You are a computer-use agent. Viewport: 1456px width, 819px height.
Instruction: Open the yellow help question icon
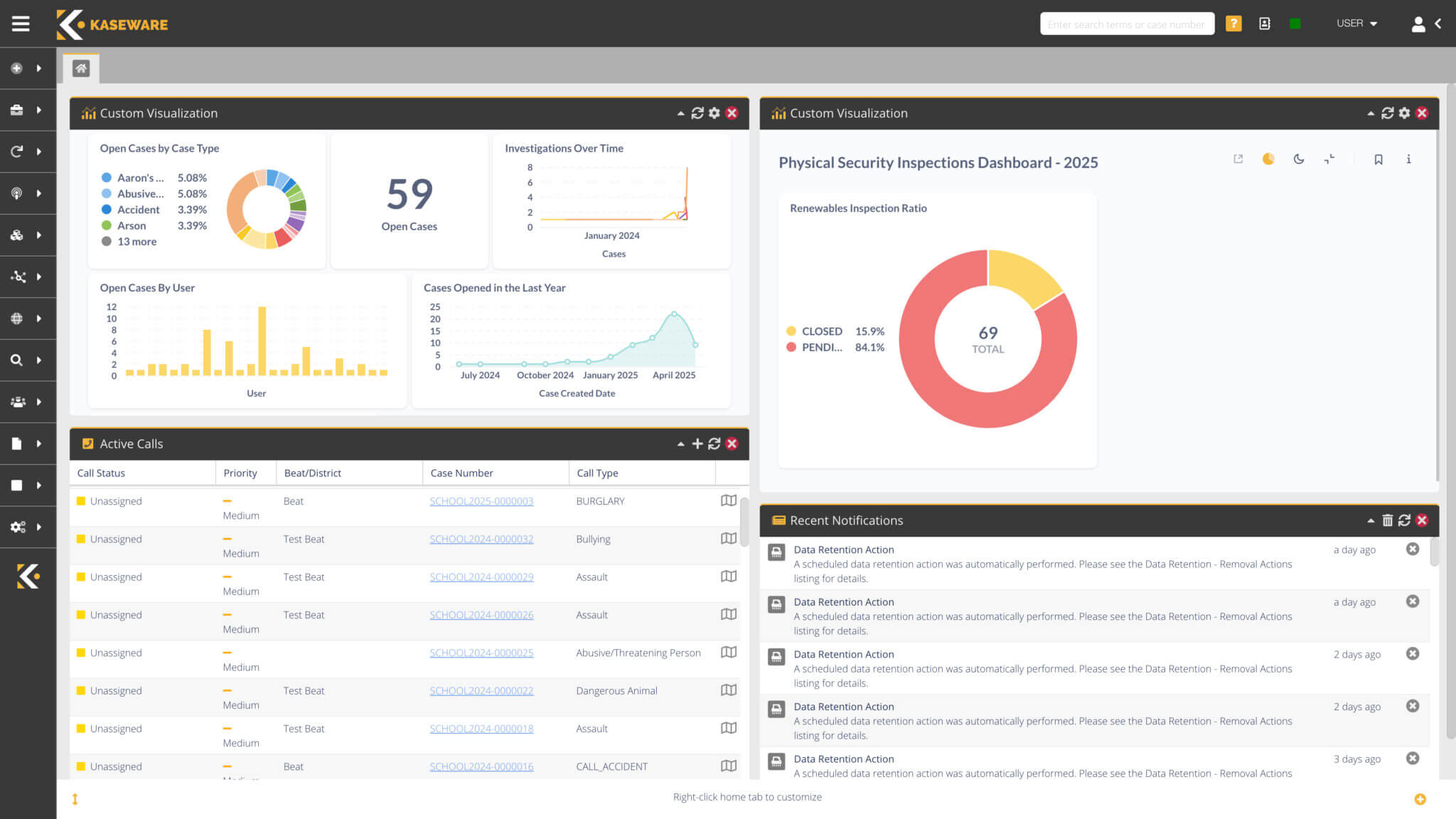point(1233,23)
